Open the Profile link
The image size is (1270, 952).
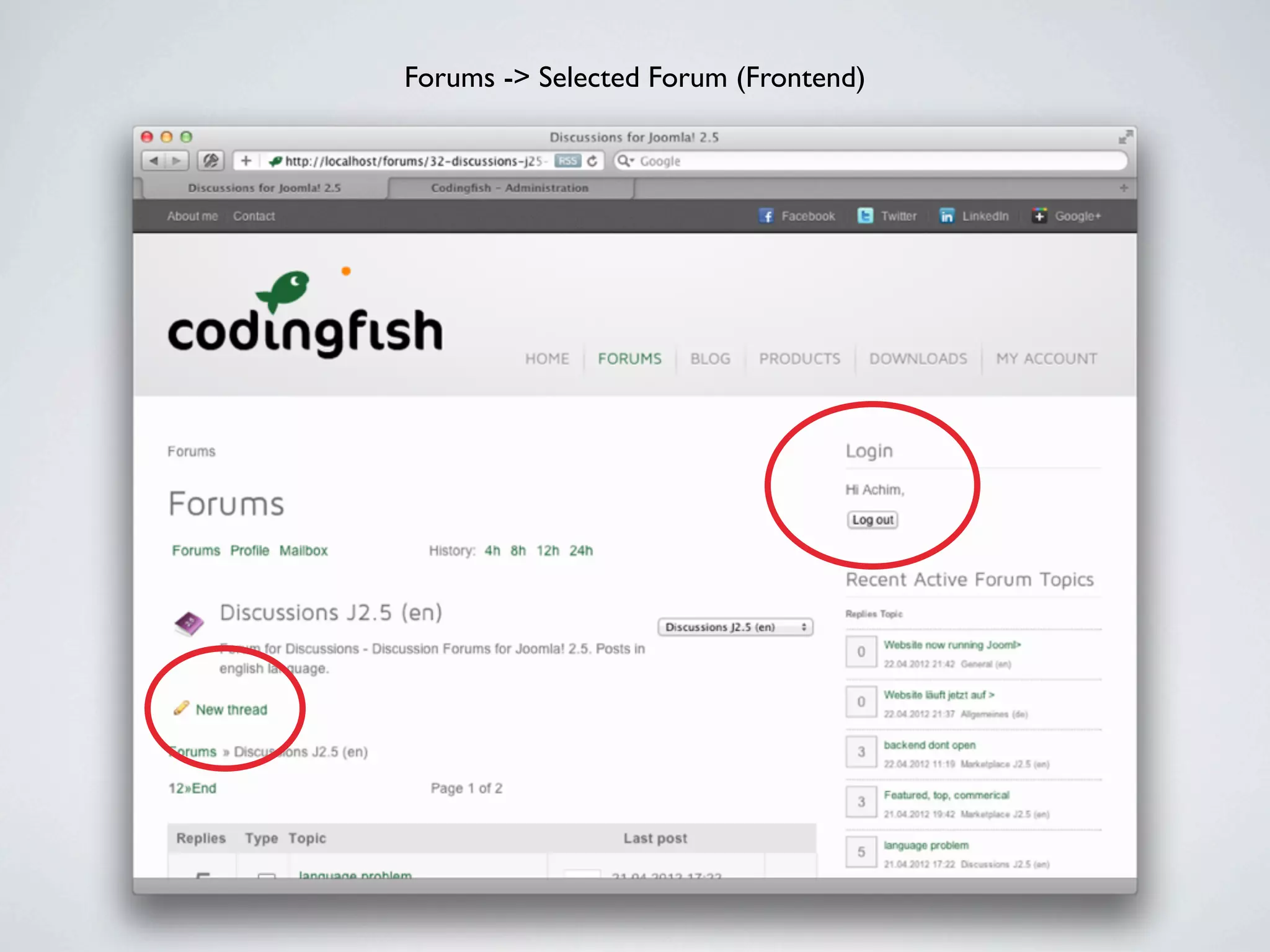(249, 550)
